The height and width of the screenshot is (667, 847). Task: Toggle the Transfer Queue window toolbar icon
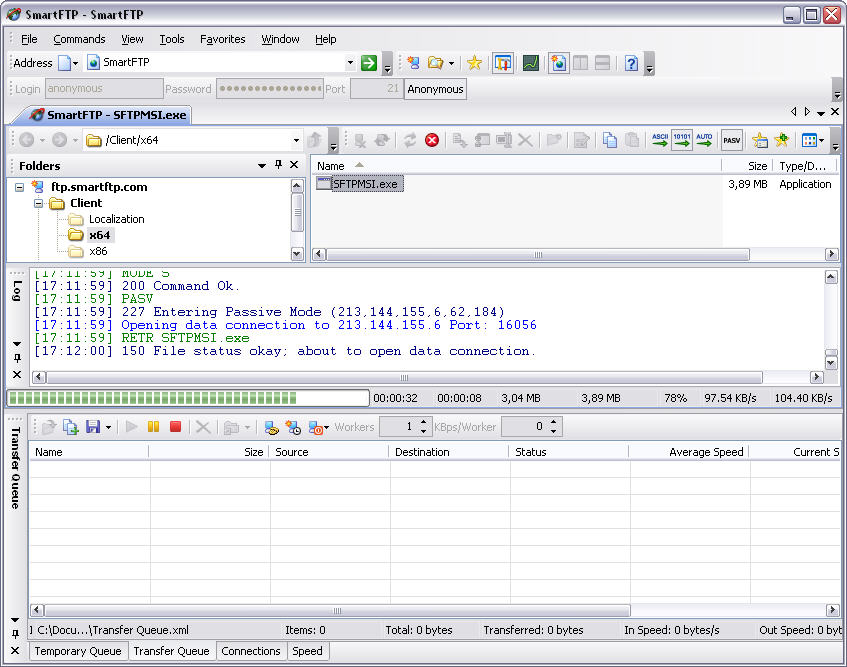pyautogui.click(x=502, y=63)
